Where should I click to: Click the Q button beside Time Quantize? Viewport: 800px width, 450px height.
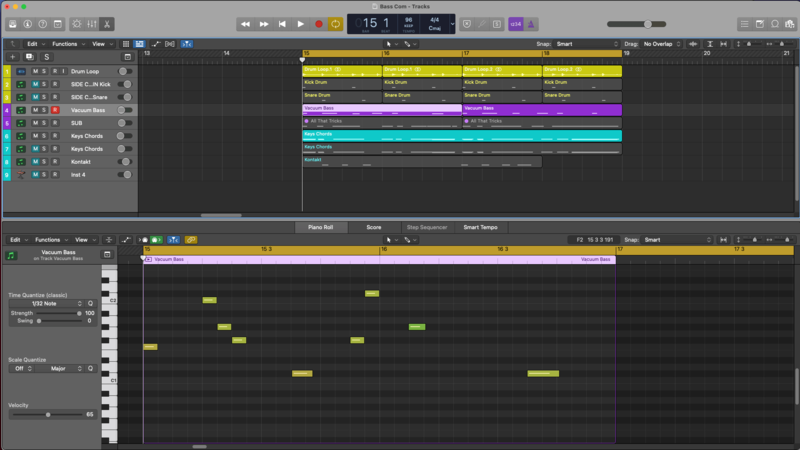coord(90,303)
